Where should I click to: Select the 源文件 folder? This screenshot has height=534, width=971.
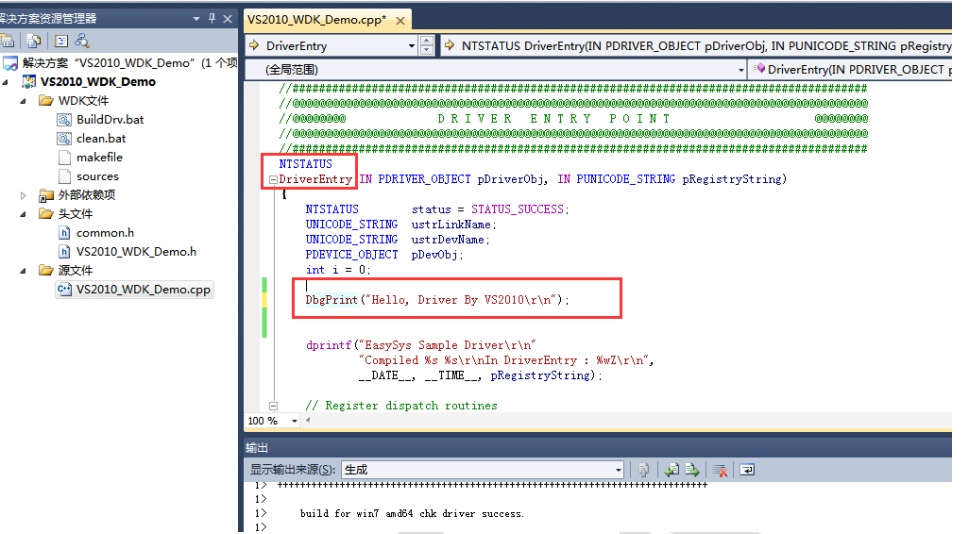coord(75,271)
